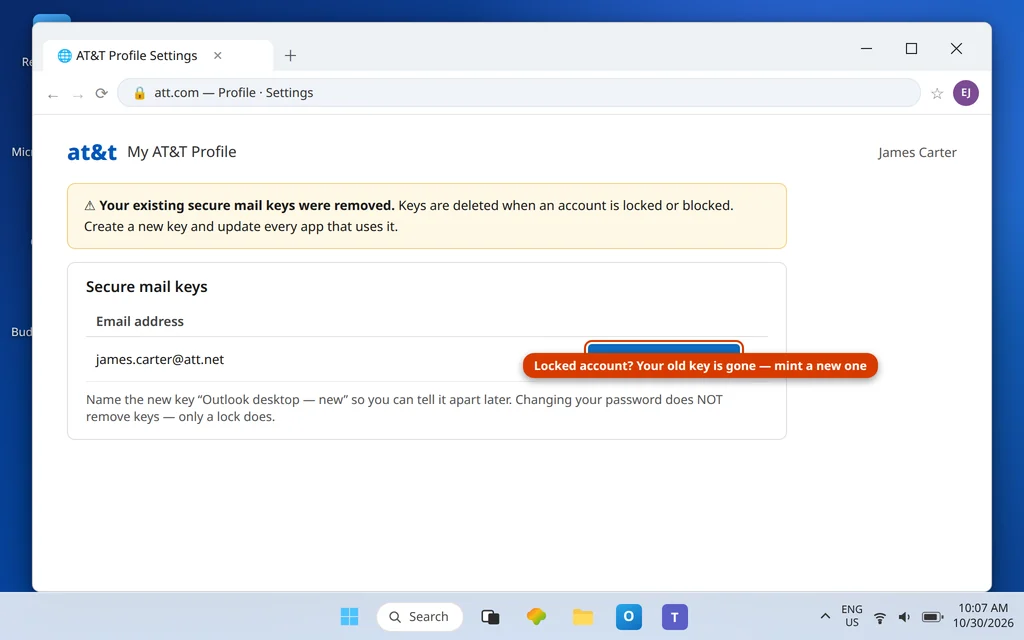
Task: Bookmark this page with the star
Action: (937, 93)
